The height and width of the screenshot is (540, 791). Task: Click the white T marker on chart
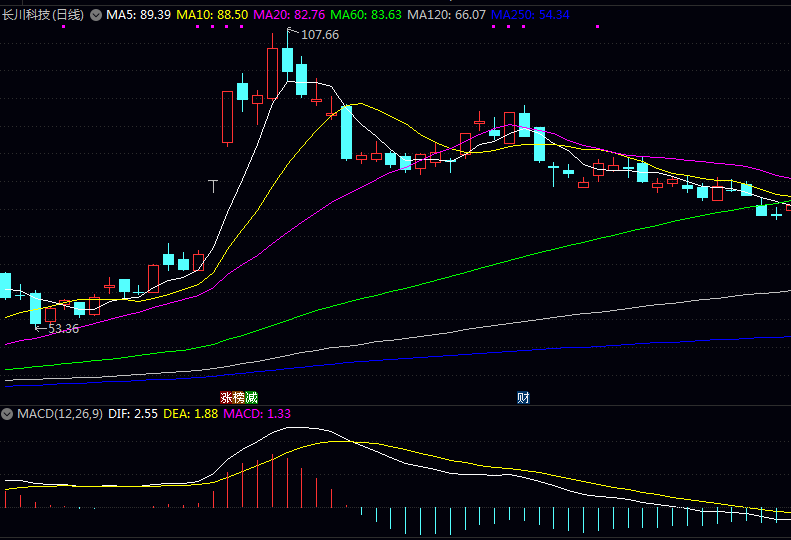click(213, 185)
